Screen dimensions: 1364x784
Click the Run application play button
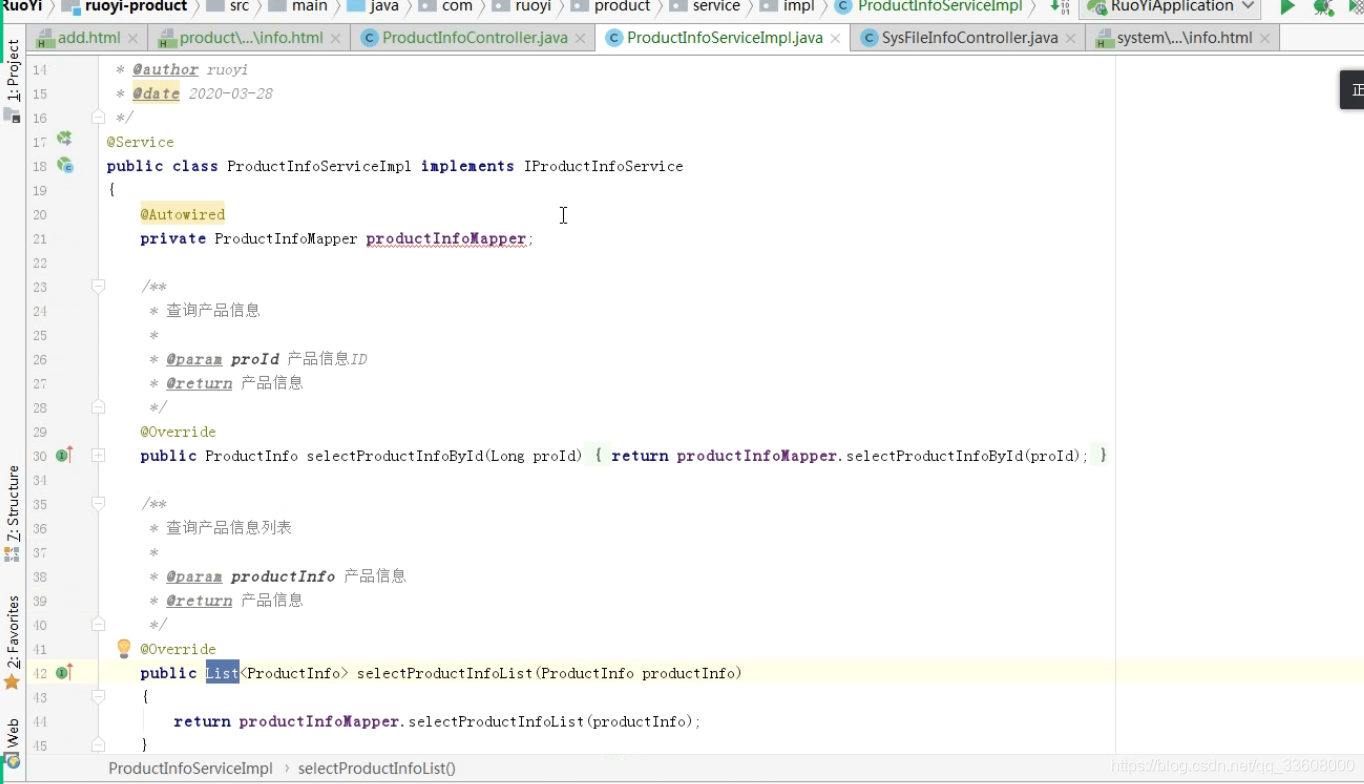[1288, 7]
